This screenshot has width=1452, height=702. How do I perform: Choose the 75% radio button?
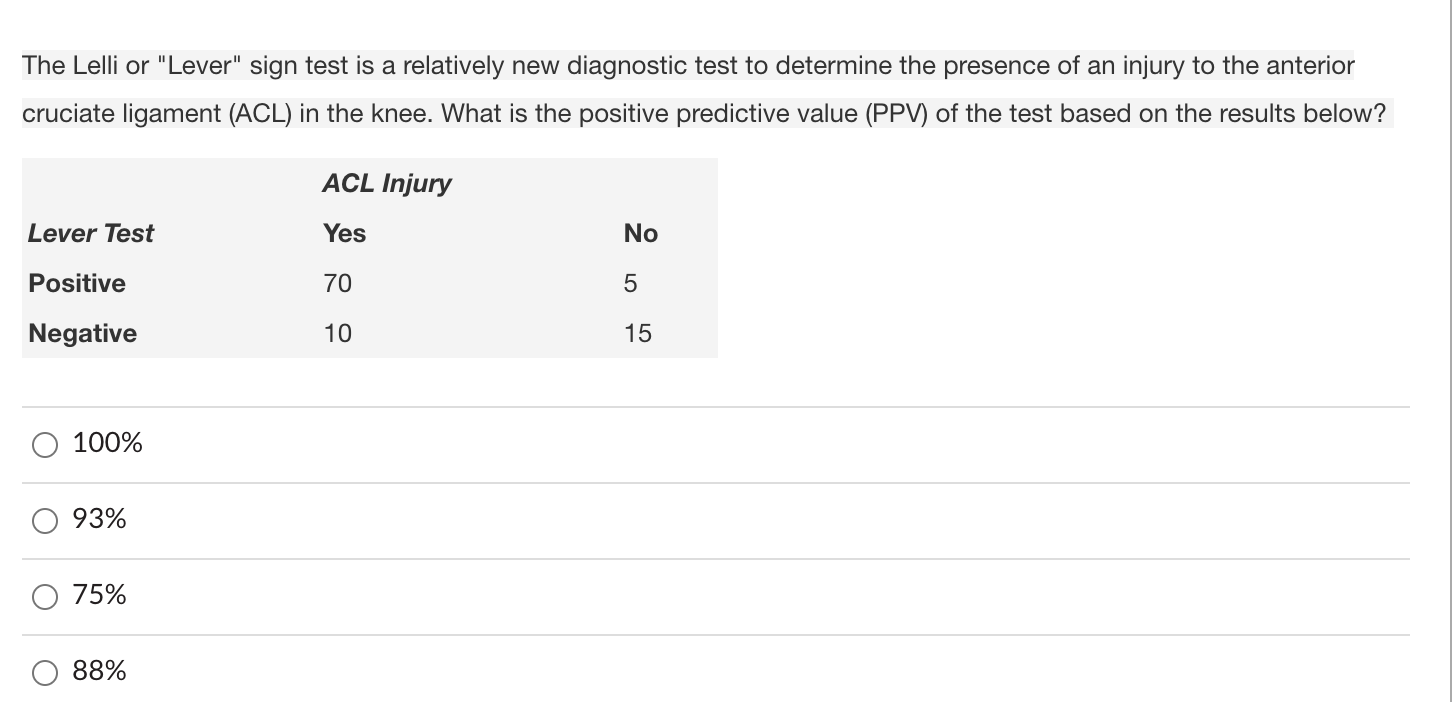[45, 597]
